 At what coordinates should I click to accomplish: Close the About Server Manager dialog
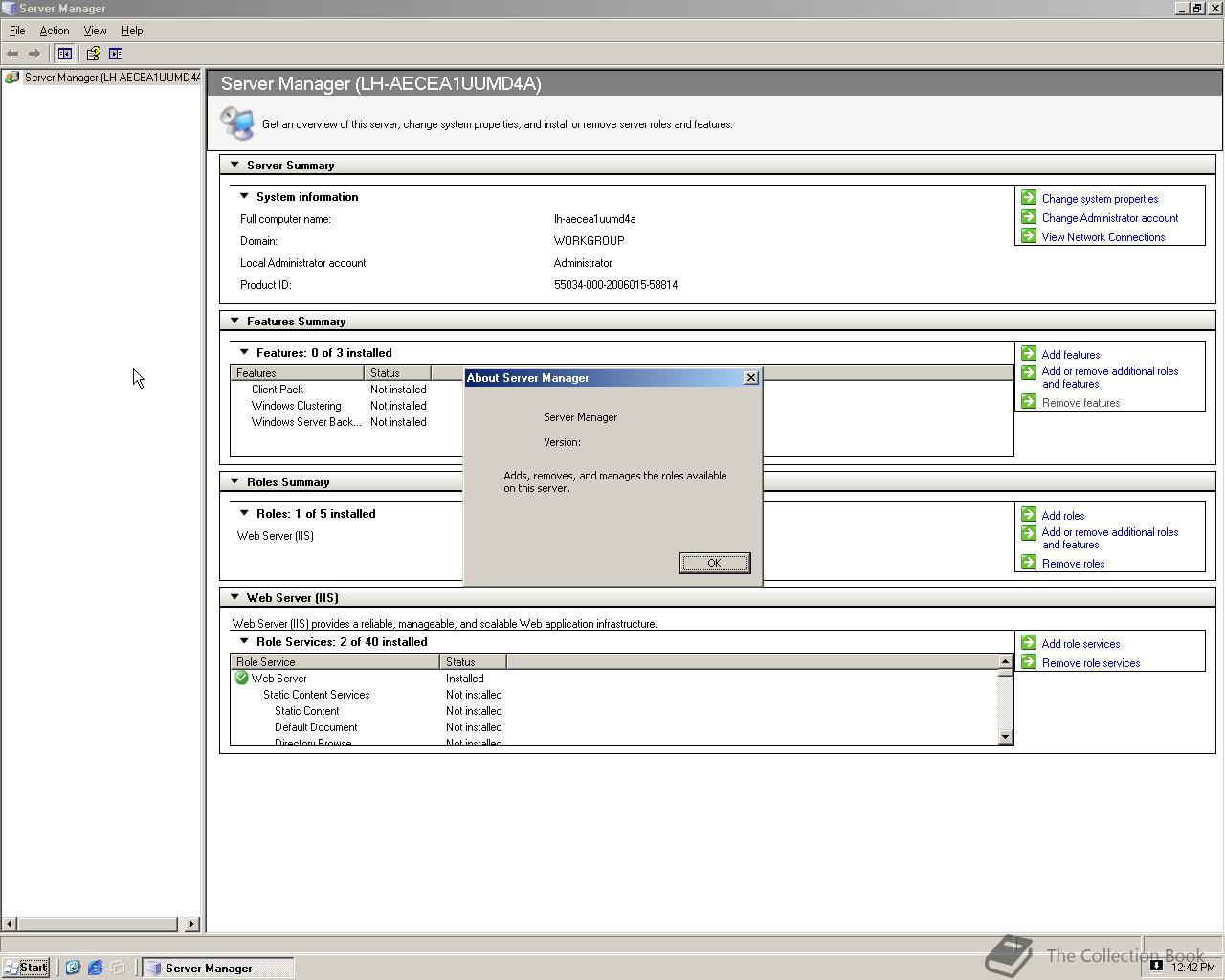tap(751, 378)
